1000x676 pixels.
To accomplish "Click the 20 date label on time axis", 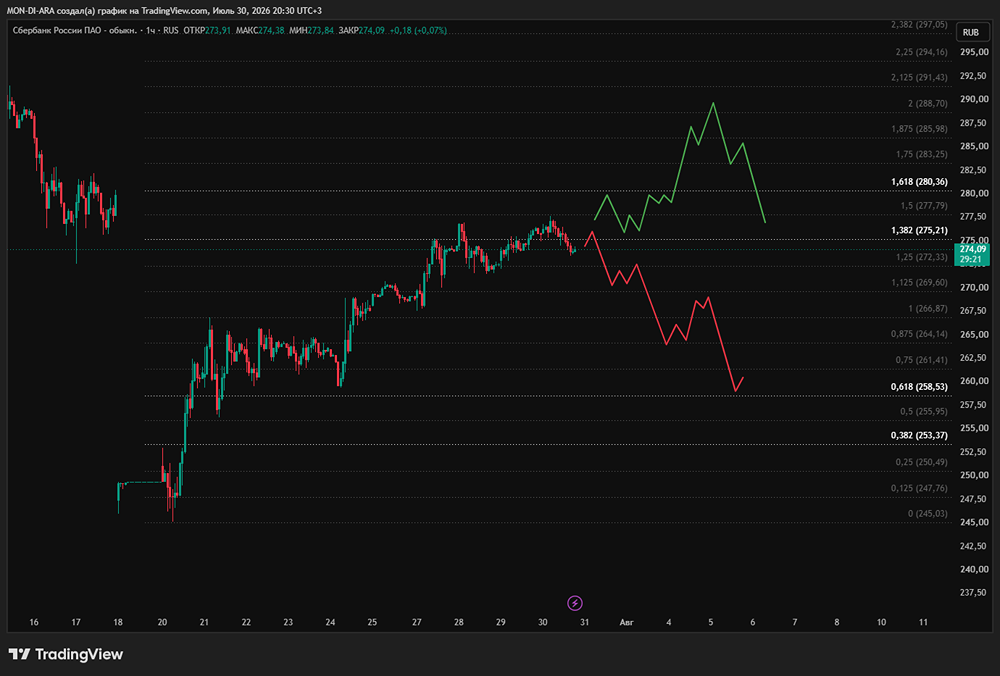I will click(162, 622).
